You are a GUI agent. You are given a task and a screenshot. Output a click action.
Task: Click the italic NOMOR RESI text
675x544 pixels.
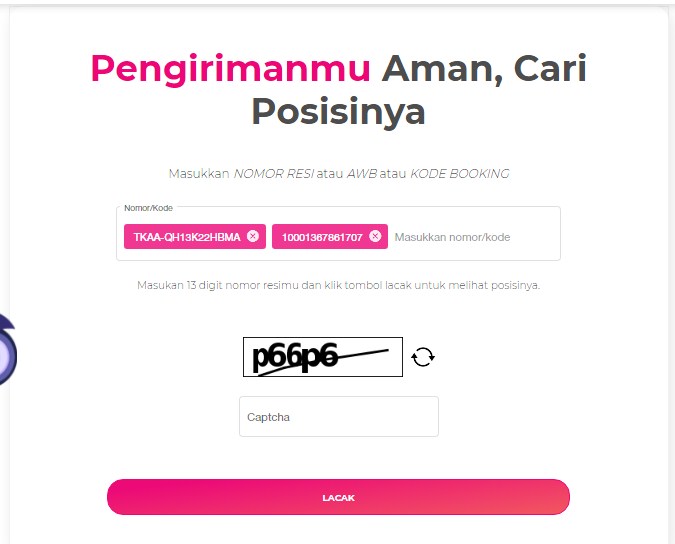point(273,173)
